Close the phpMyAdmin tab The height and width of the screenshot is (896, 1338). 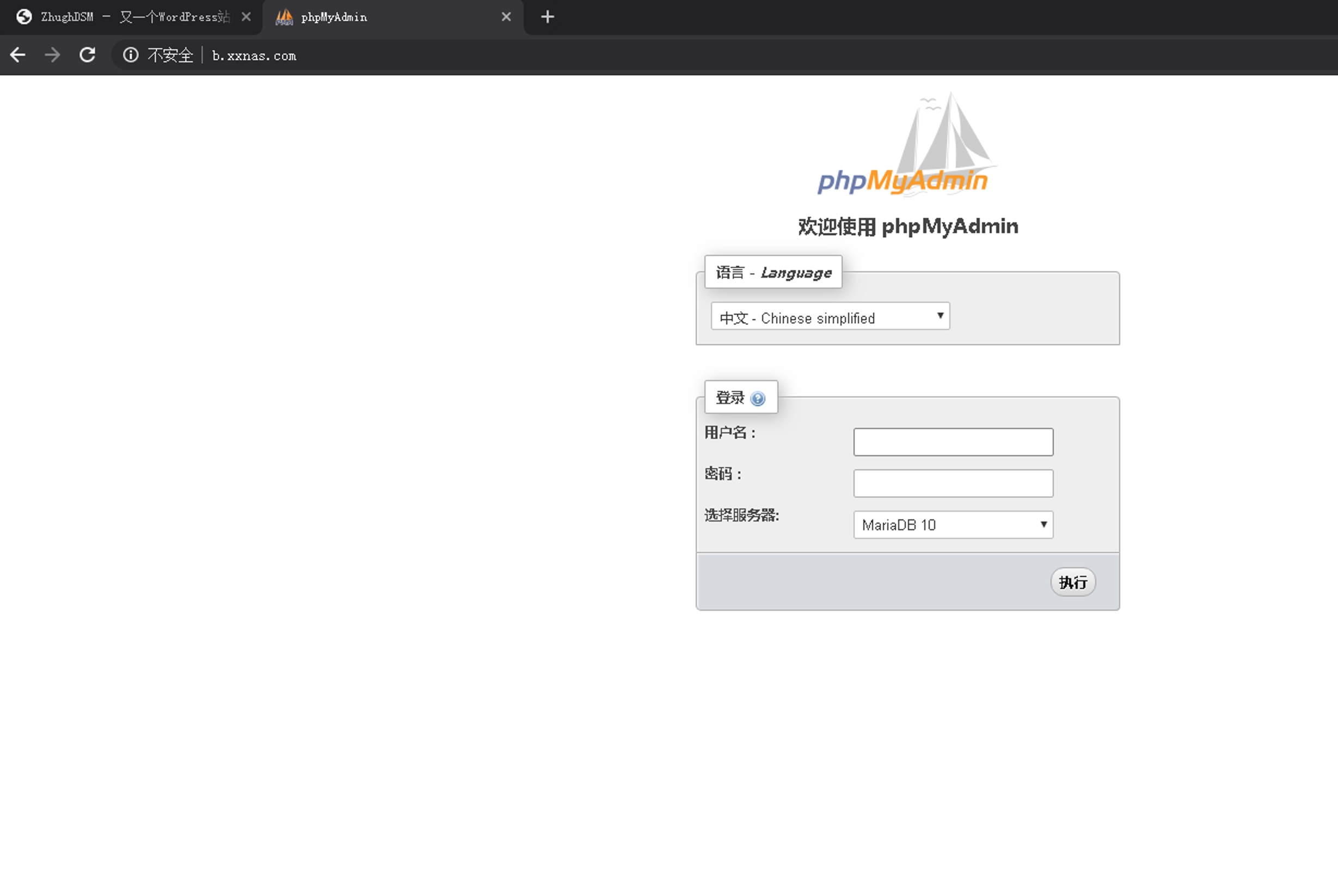pyautogui.click(x=506, y=17)
